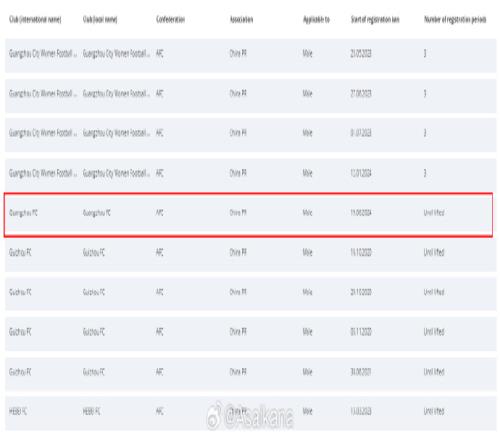This screenshot has width=500, height=440.
Task: Click Number of registration periods header
Action: click(x=455, y=20)
